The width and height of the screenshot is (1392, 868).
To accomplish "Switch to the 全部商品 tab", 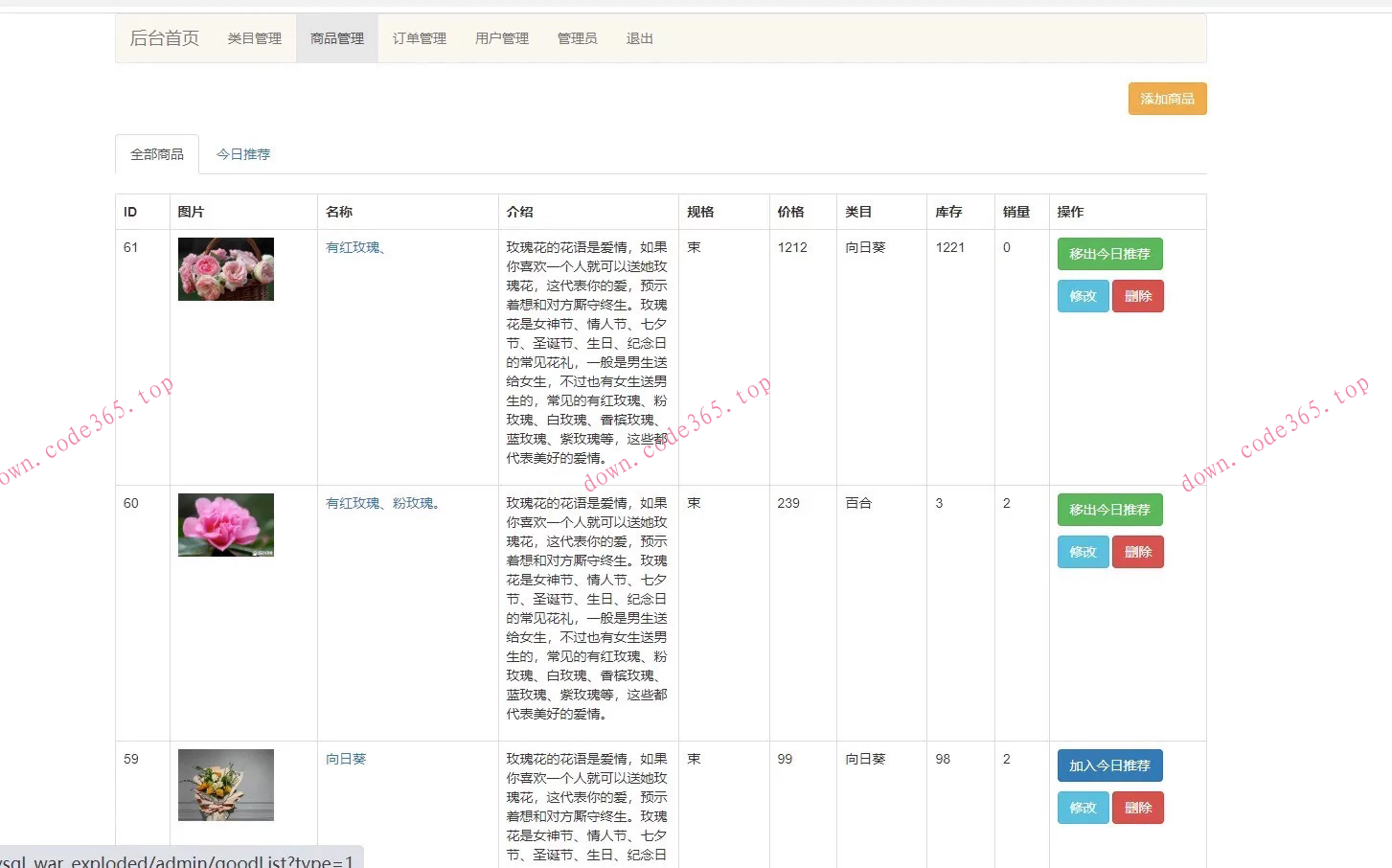I will [x=157, y=154].
